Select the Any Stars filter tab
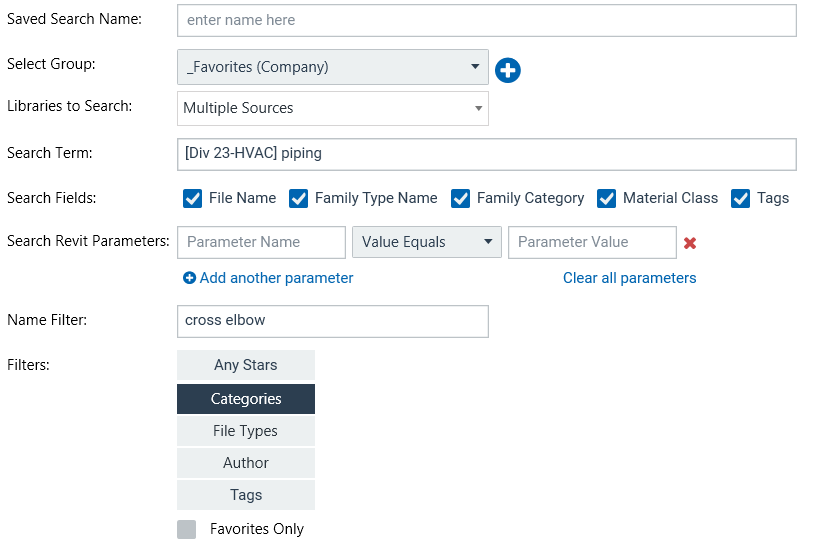This screenshot has width=813, height=543. click(246, 365)
